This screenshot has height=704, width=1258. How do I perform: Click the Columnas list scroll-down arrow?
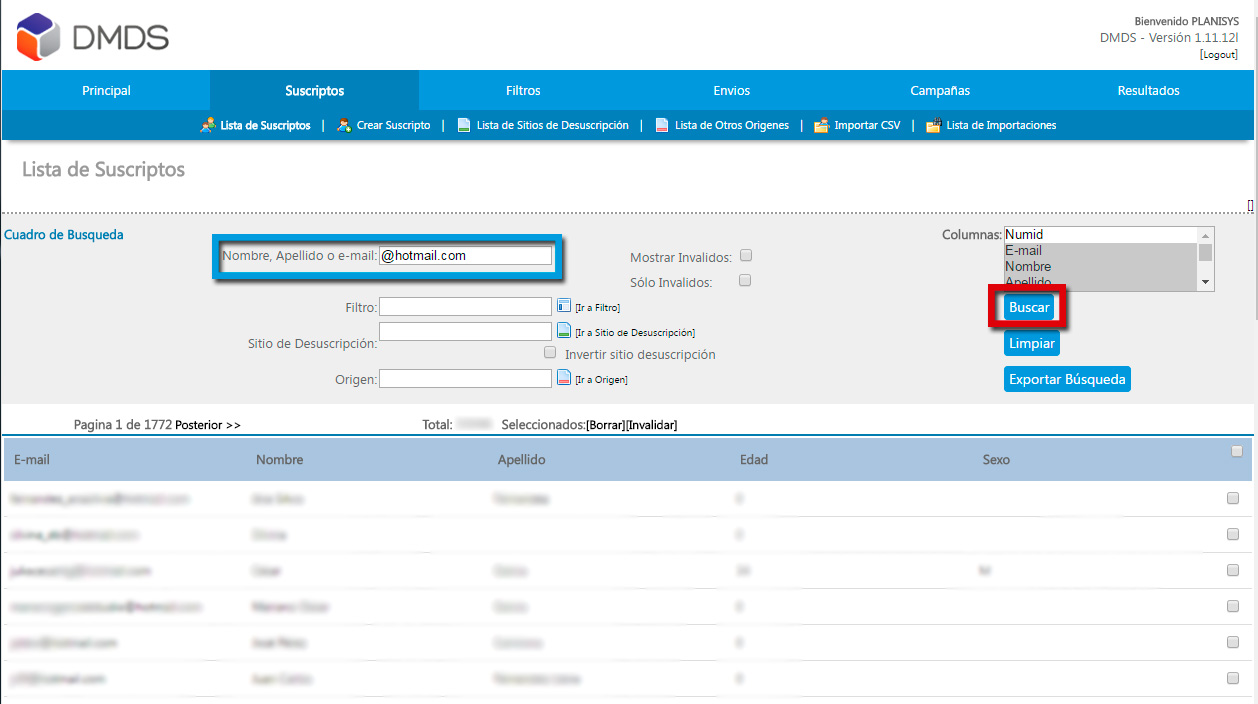pyautogui.click(x=1206, y=283)
